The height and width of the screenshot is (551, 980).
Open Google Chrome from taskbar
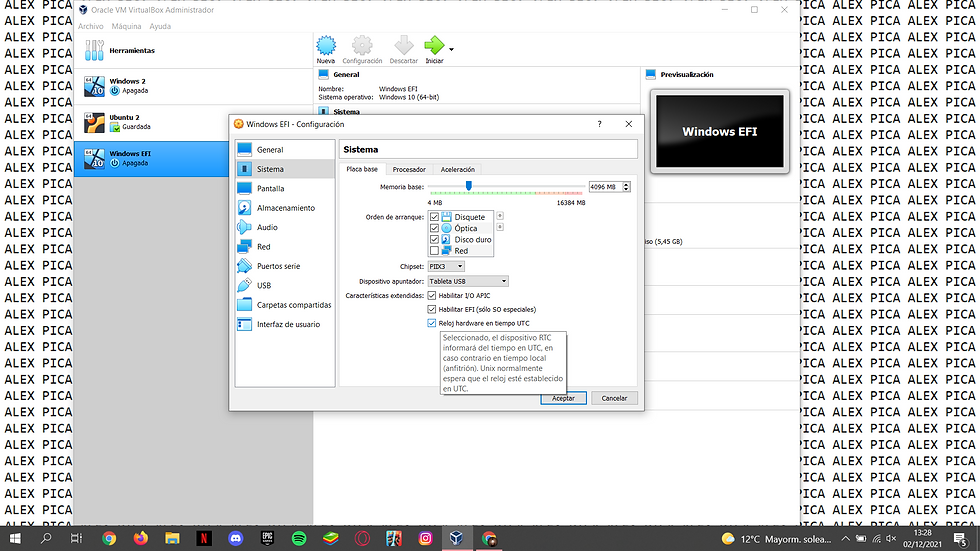109,539
